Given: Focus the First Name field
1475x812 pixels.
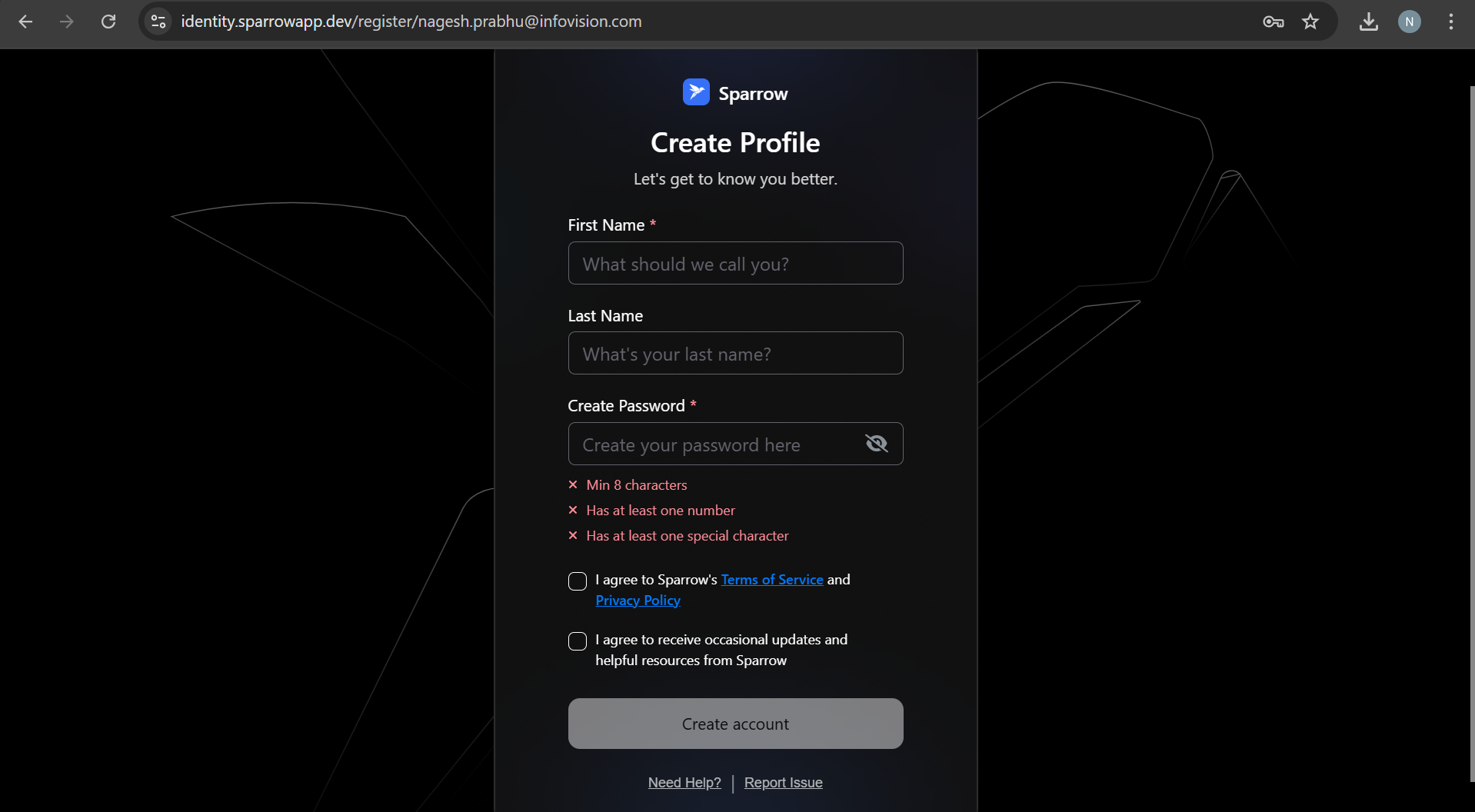Looking at the screenshot, I should pos(735,263).
